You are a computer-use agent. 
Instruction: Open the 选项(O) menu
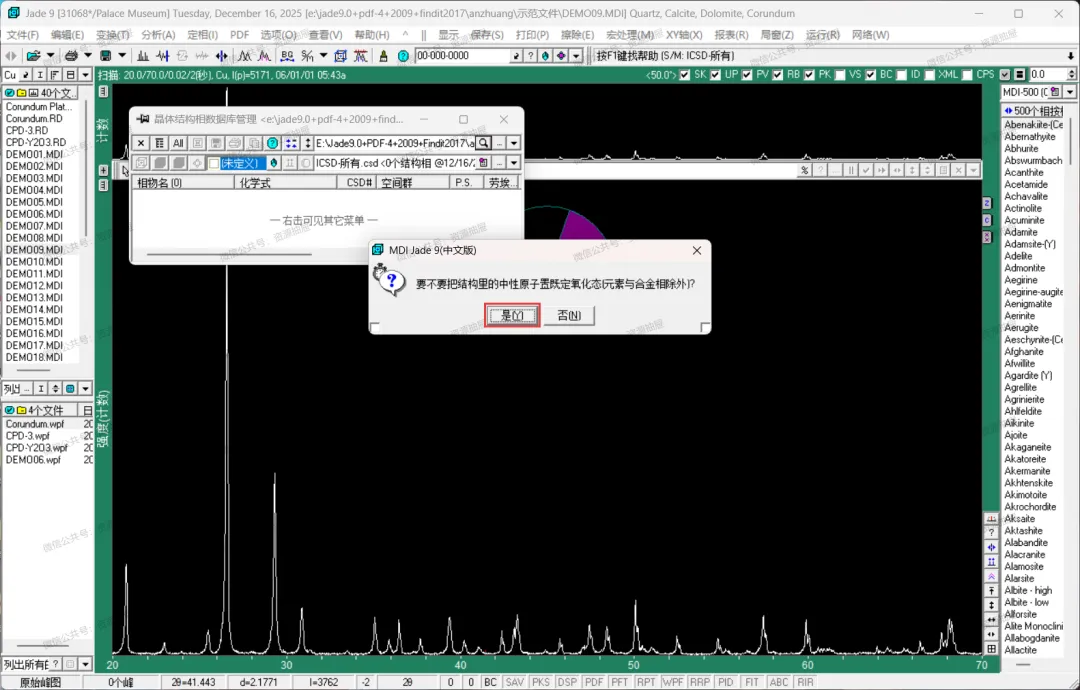[x=278, y=34]
